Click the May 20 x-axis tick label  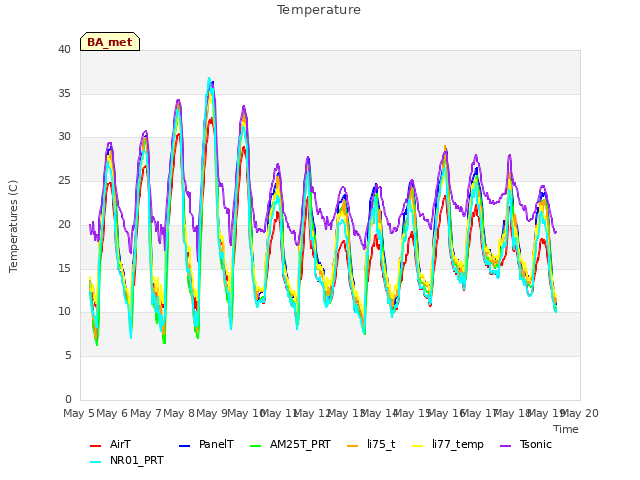tap(580, 413)
